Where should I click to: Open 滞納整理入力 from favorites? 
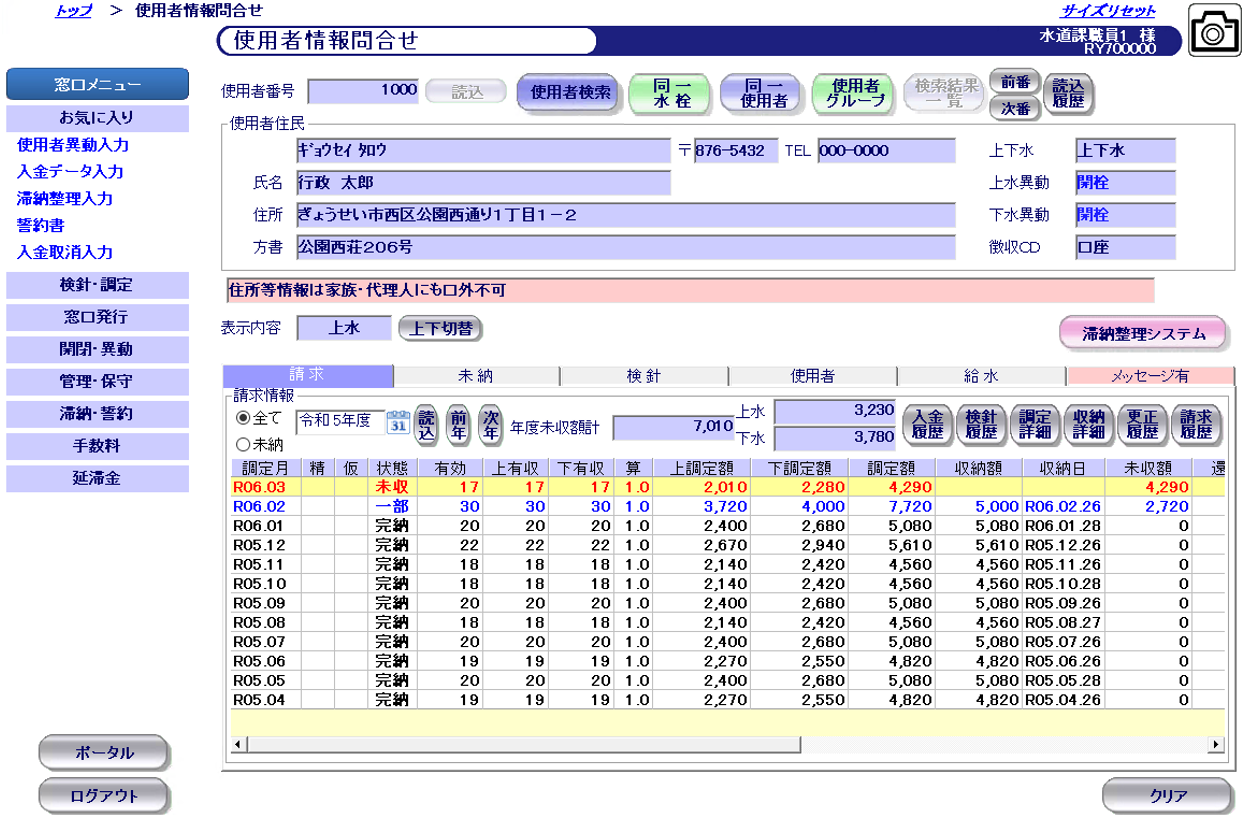pyautogui.click(x=65, y=199)
